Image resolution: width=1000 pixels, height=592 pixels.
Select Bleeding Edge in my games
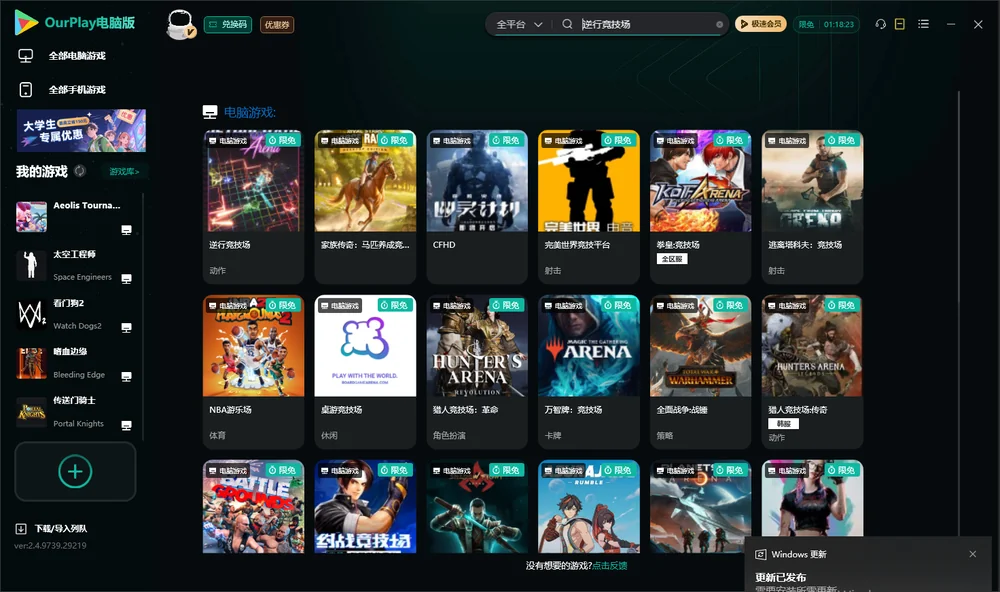tap(75, 363)
